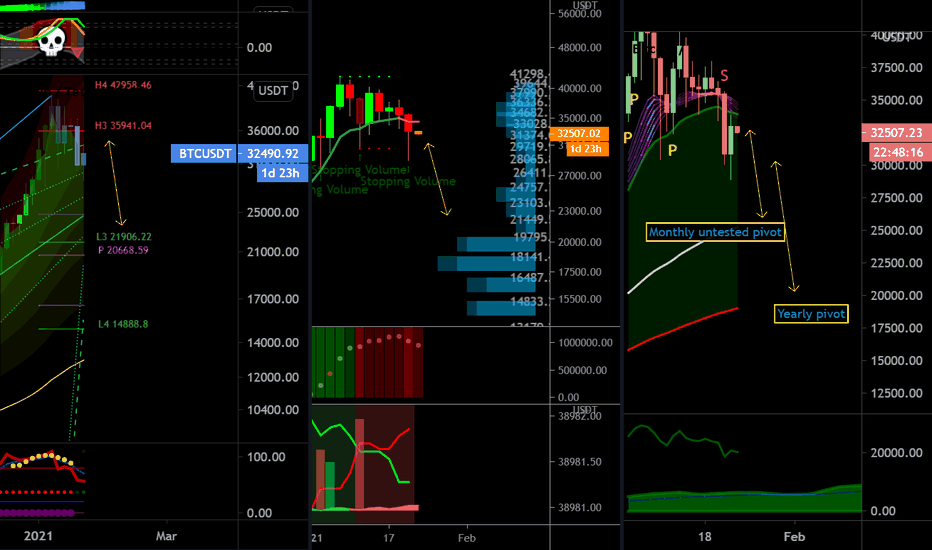This screenshot has width=932, height=550.
Task: Click the 25000.00 value on the left chart axis
Action: 273,212
